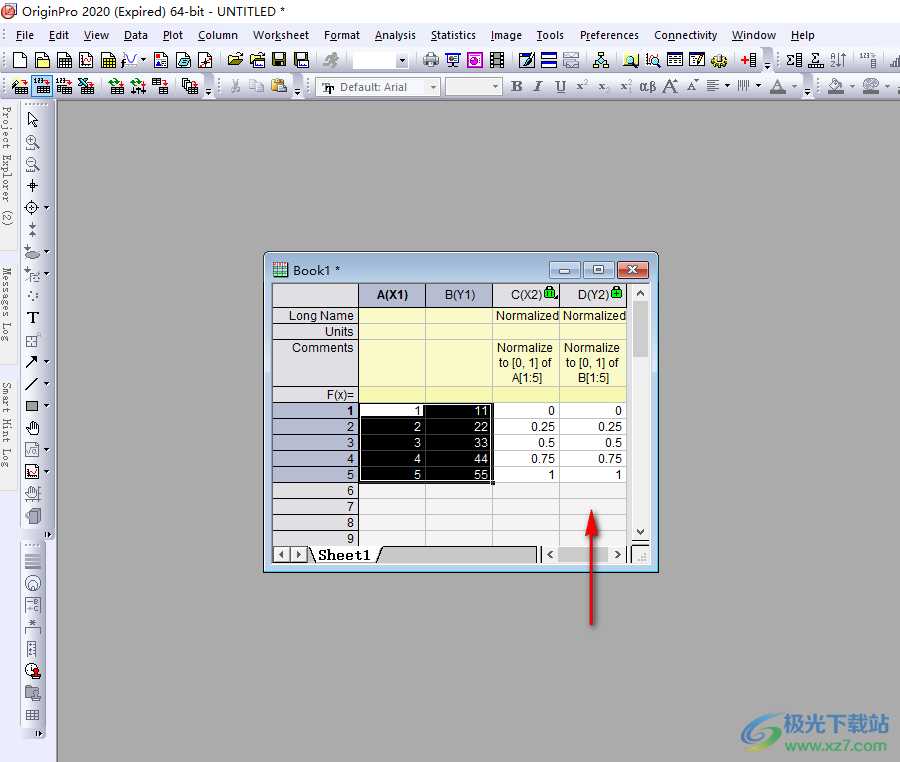Open the Analysis menu

point(395,36)
